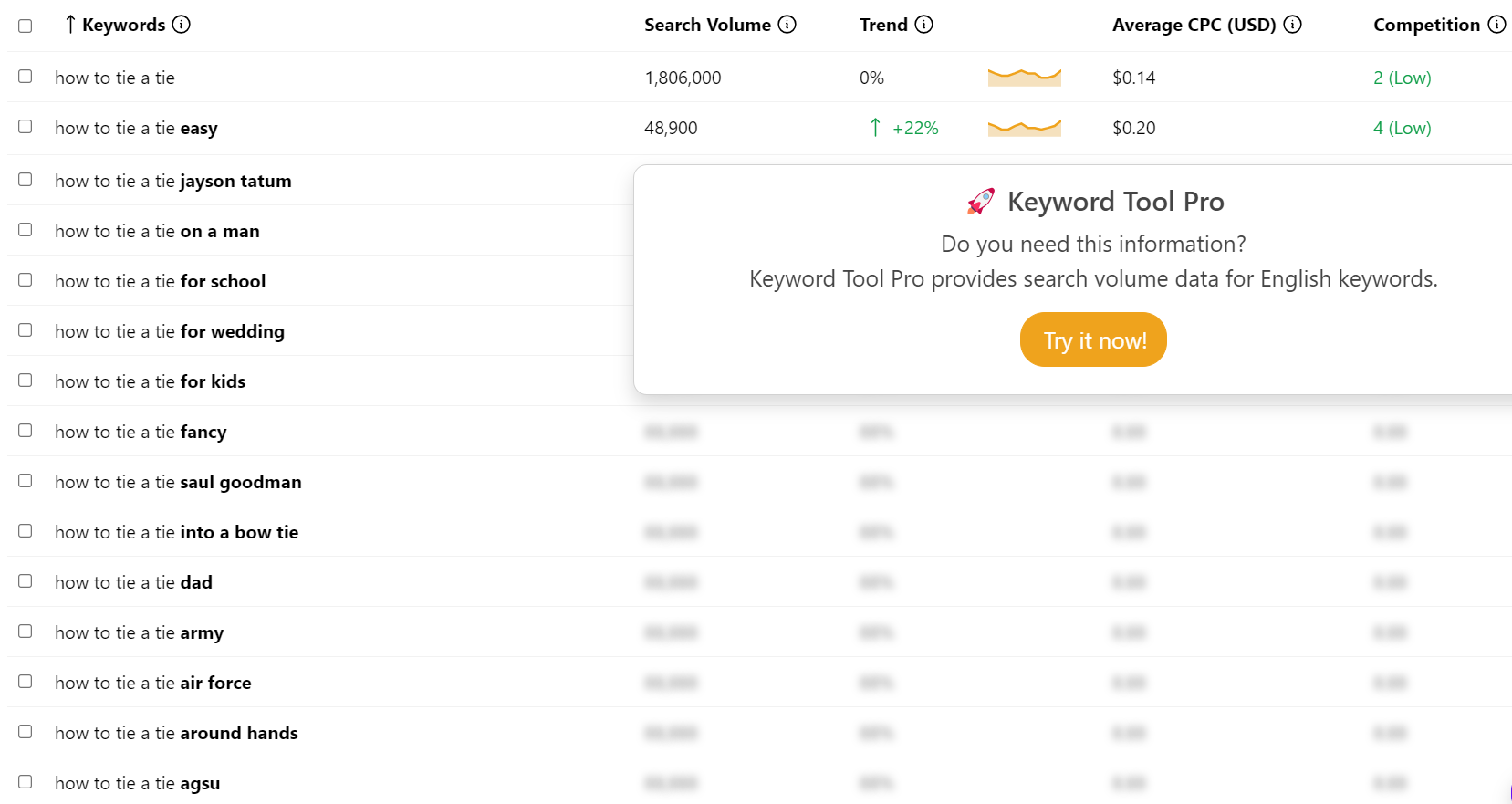Enable the 'fancy' keyword checkbox
1512x804 pixels.
coord(26,431)
